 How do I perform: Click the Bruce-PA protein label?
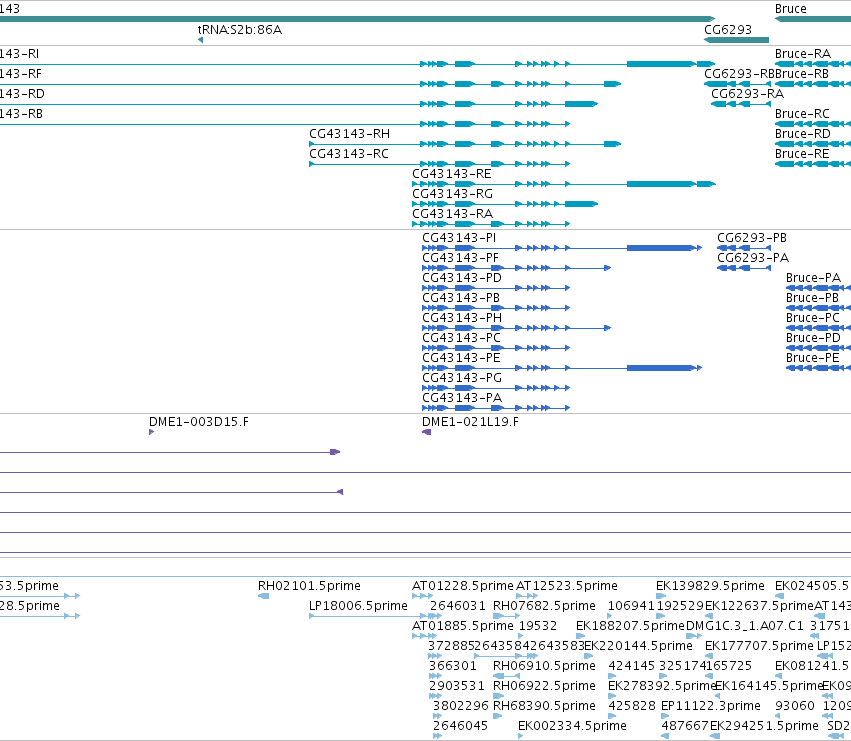tap(813, 278)
